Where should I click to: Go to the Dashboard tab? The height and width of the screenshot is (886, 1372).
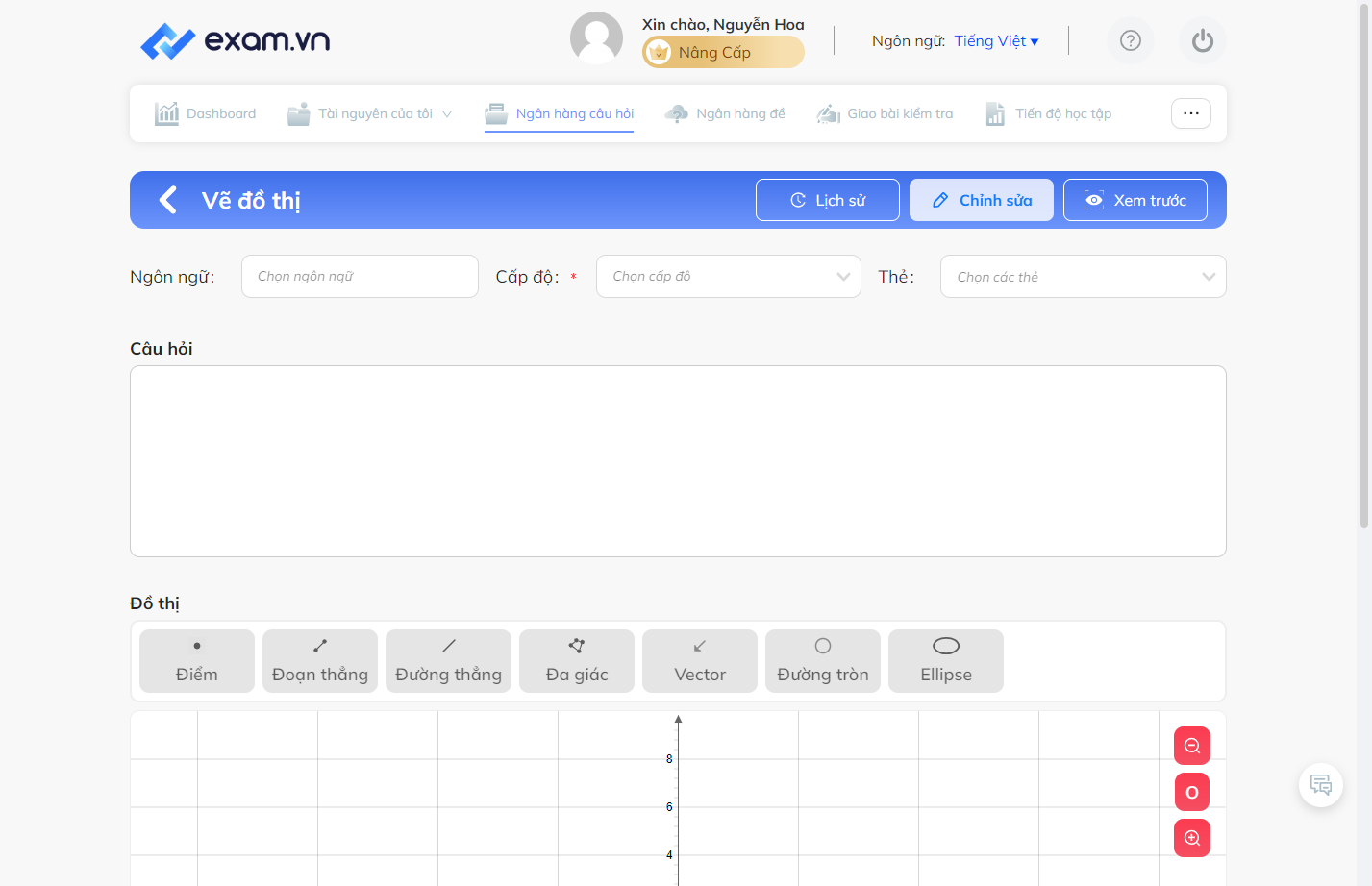point(206,113)
